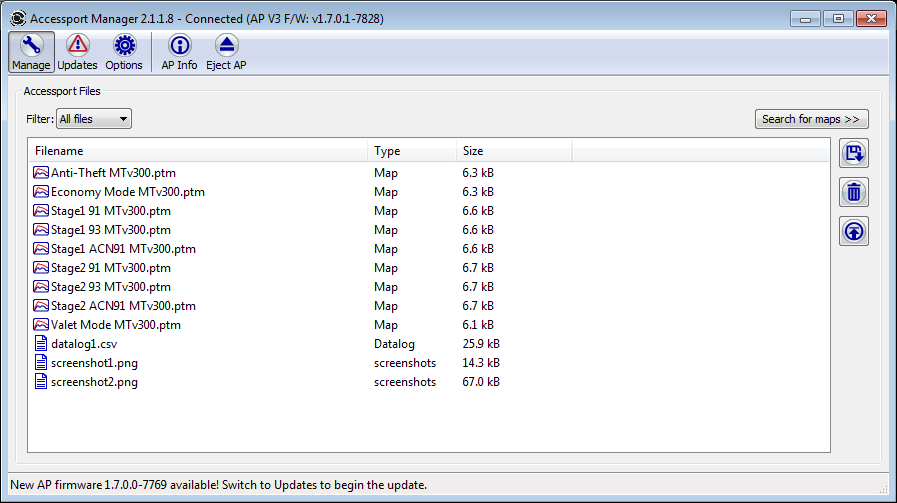
Task: Click map icon beside Economy Mode MTv300.ptm
Action: tap(41, 192)
